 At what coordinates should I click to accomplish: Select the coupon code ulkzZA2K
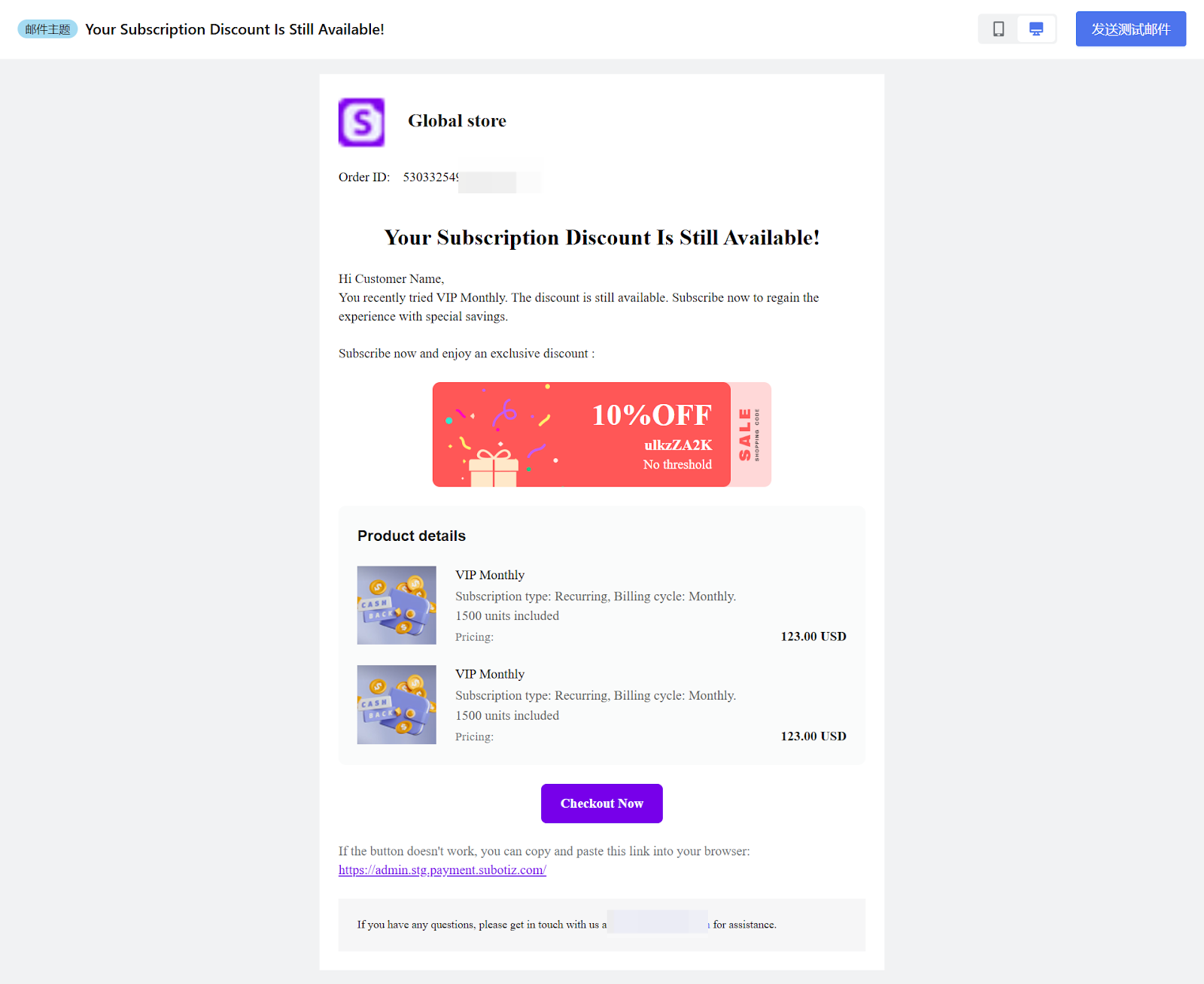click(x=677, y=445)
